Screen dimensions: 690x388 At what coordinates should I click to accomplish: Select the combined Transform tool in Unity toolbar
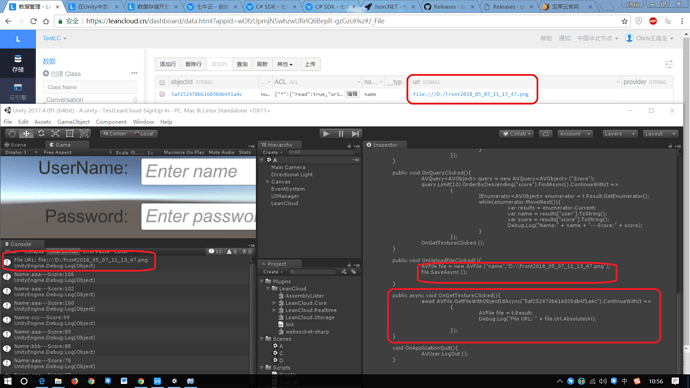(84, 134)
